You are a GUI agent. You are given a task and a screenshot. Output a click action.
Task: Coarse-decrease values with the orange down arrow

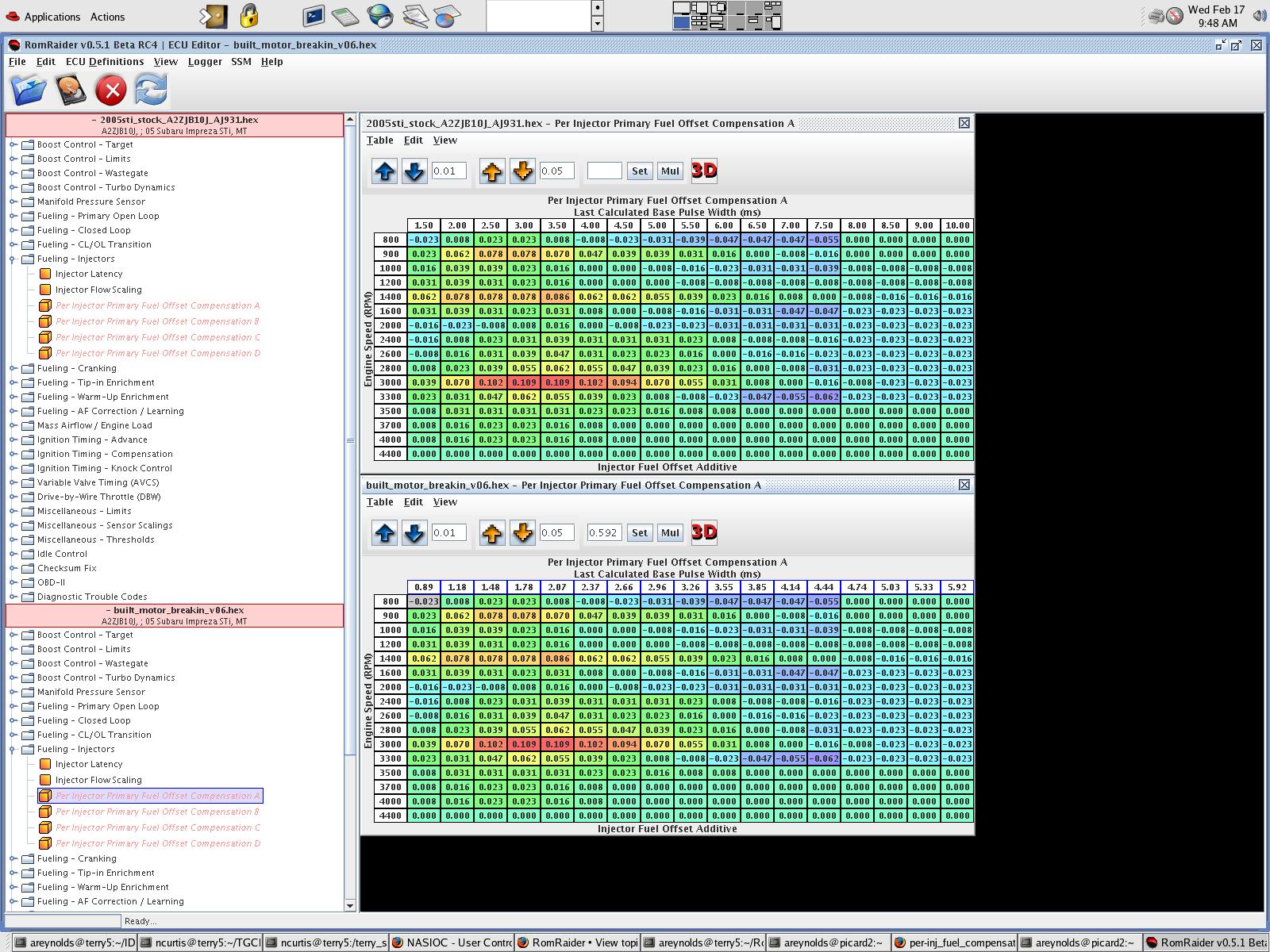(523, 171)
